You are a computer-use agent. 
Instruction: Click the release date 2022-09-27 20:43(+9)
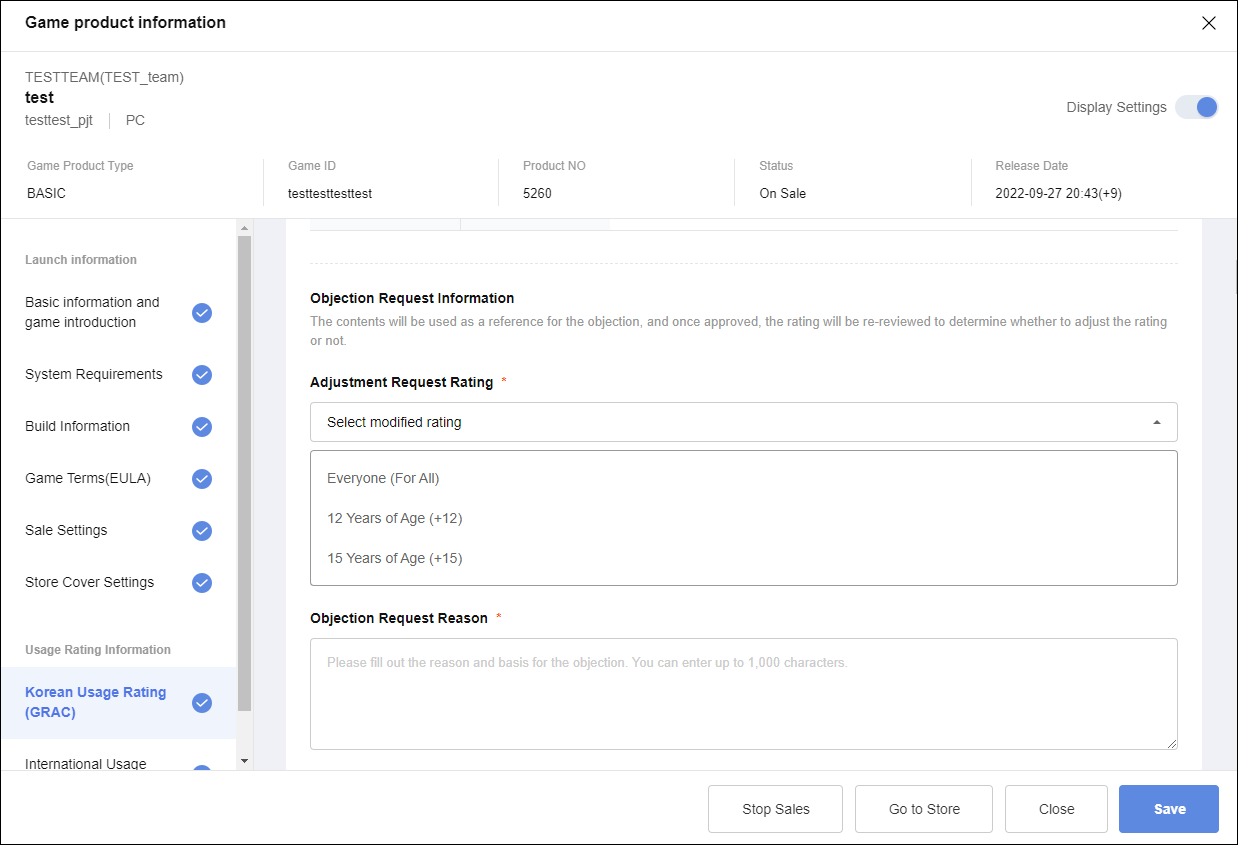[1059, 193]
